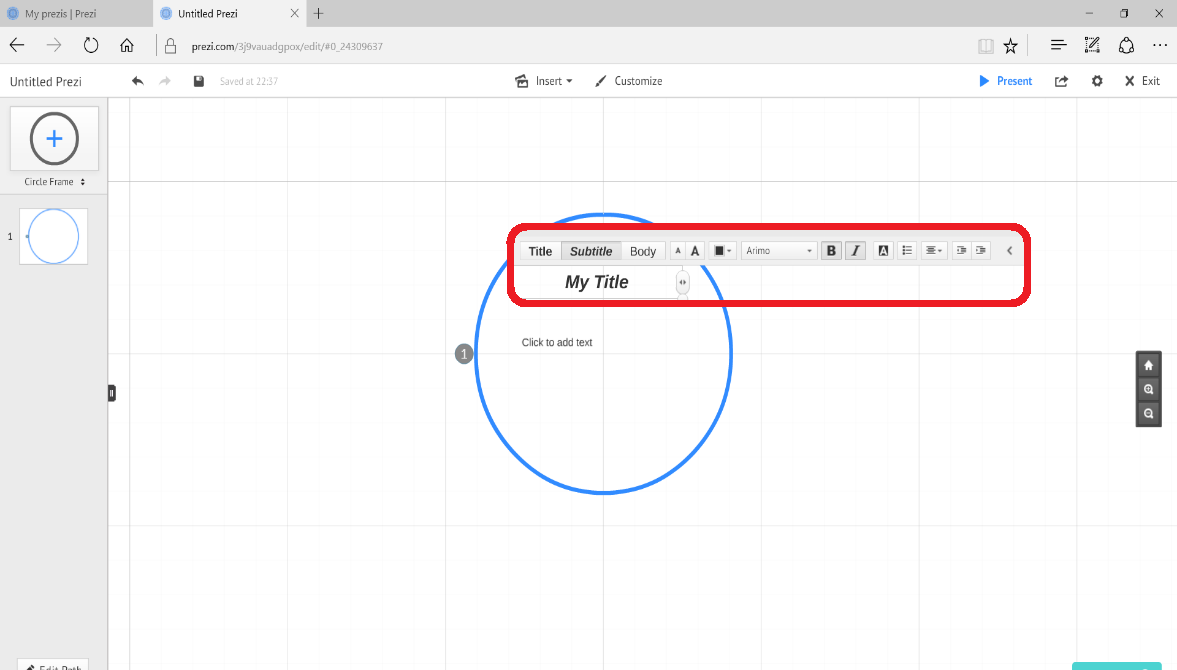Open the text alignment dropdown

[933, 250]
